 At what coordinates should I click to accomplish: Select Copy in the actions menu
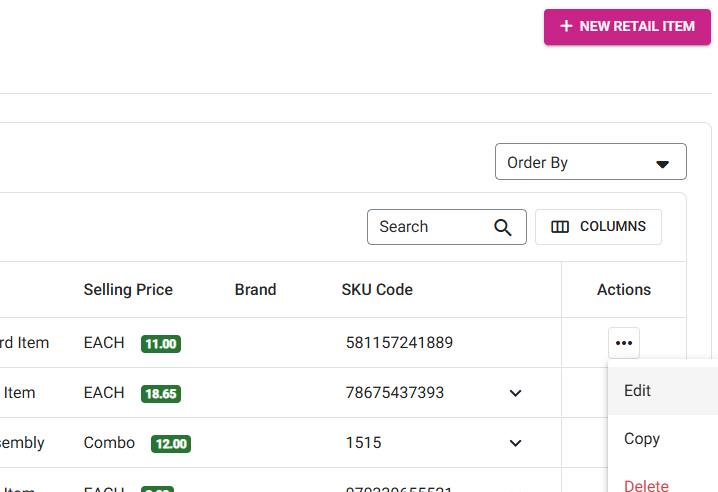(x=642, y=439)
